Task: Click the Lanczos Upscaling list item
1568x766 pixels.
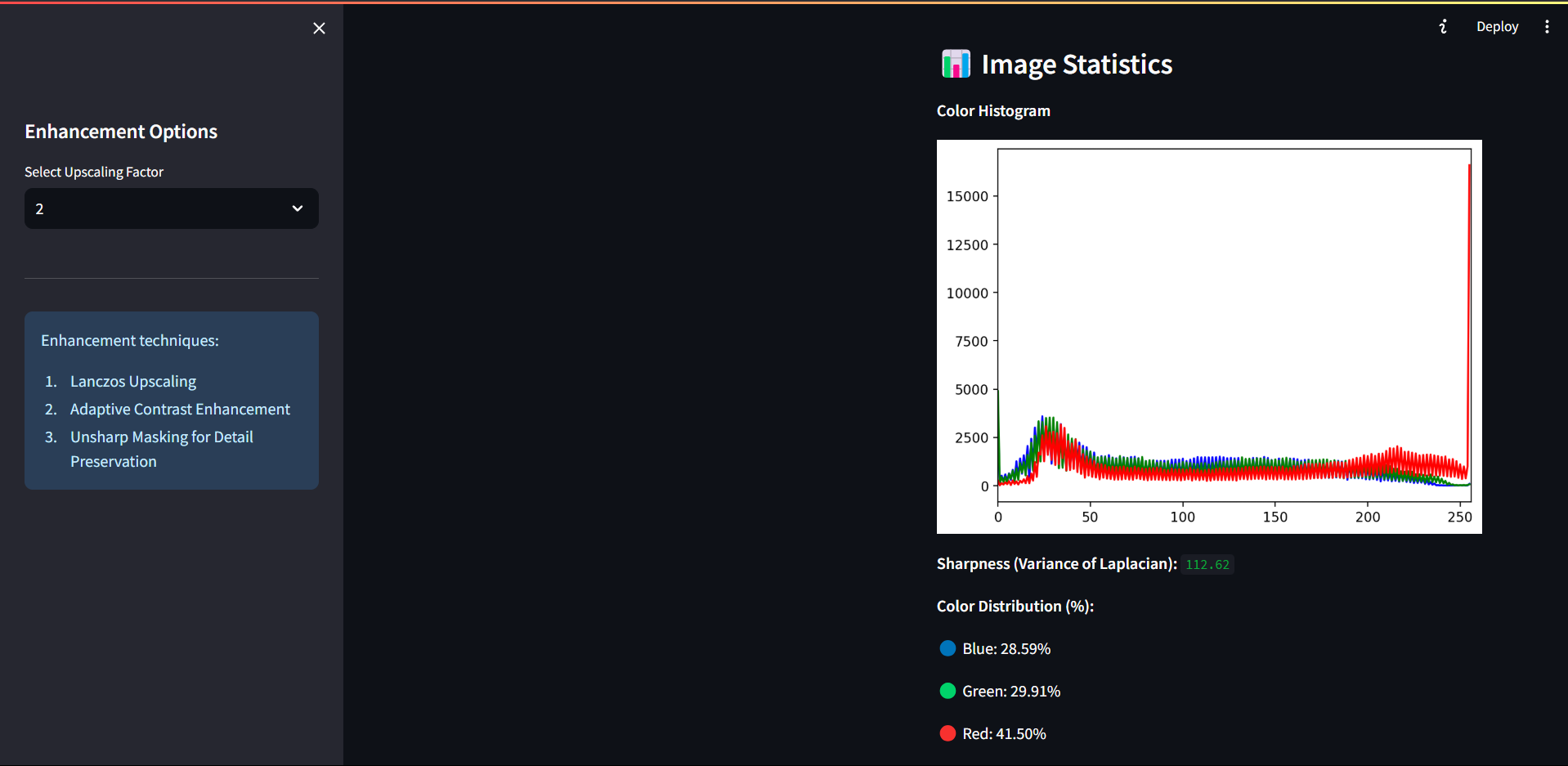Action: [x=133, y=382]
